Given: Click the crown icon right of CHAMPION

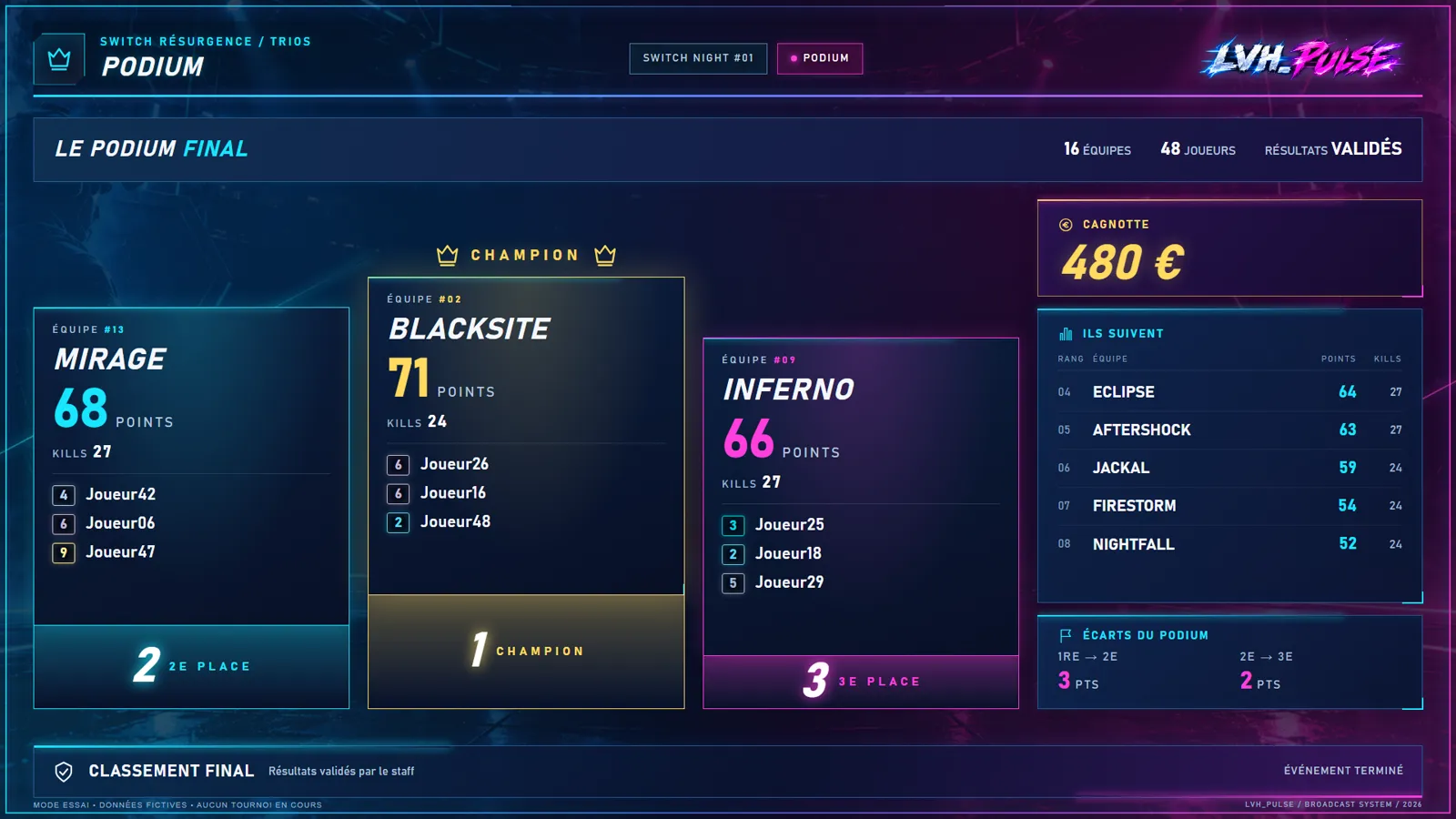Looking at the screenshot, I should [x=605, y=255].
